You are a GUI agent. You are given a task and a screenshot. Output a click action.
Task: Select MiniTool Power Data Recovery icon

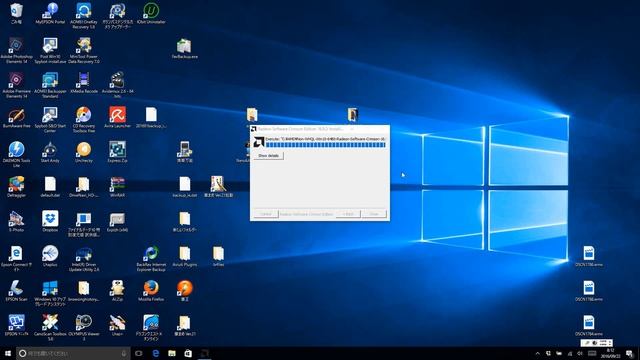click(x=84, y=51)
